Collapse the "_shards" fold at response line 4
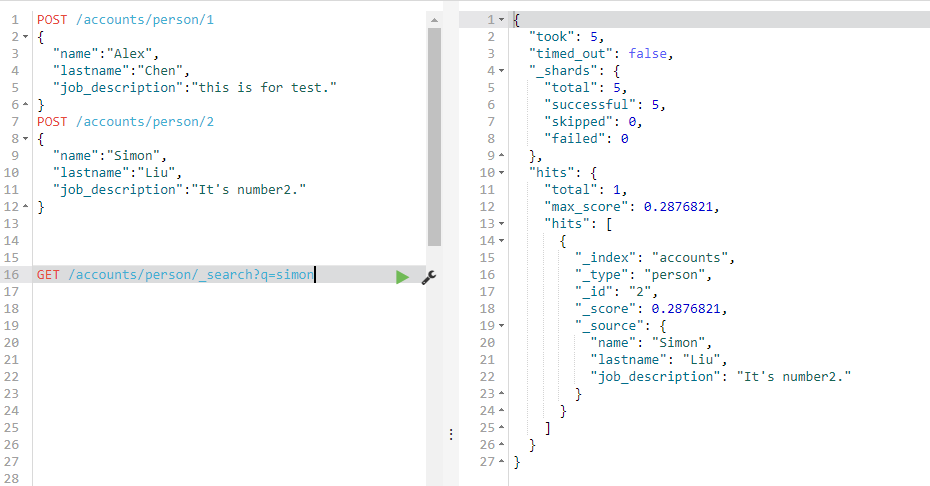 pos(502,71)
